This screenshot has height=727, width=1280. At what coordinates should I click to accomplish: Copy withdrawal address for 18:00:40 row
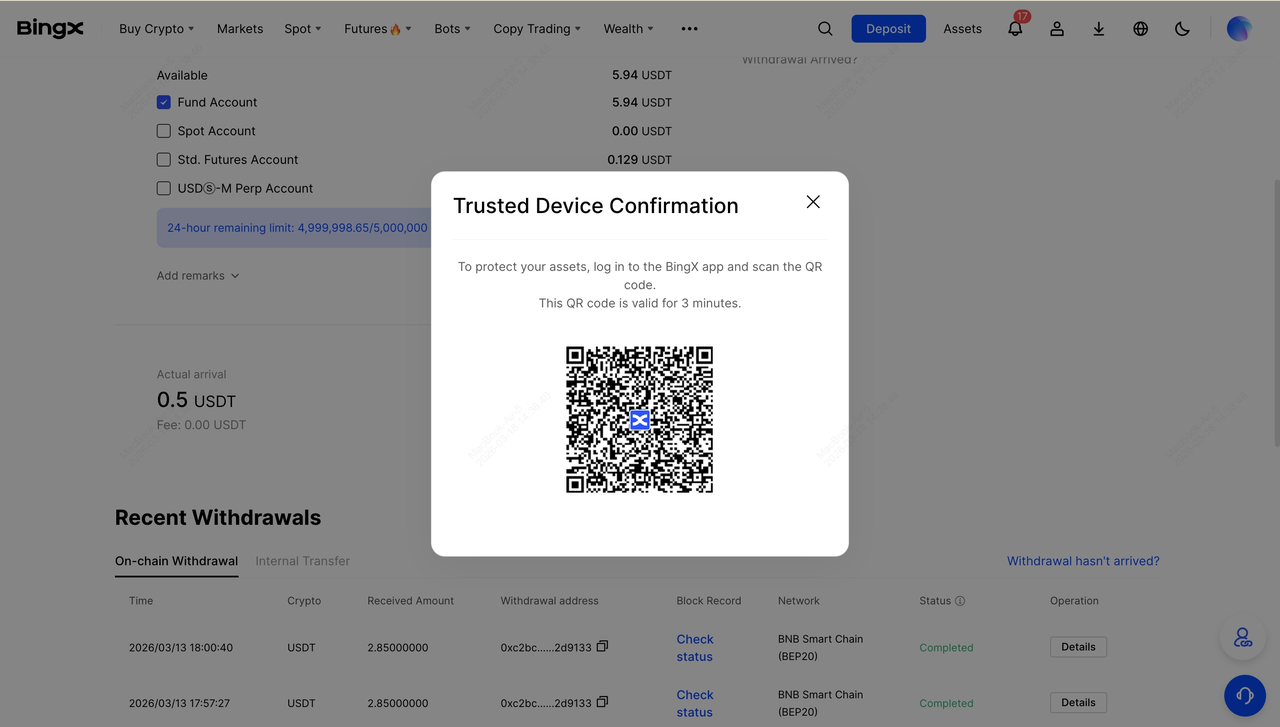click(x=602, y=646)
